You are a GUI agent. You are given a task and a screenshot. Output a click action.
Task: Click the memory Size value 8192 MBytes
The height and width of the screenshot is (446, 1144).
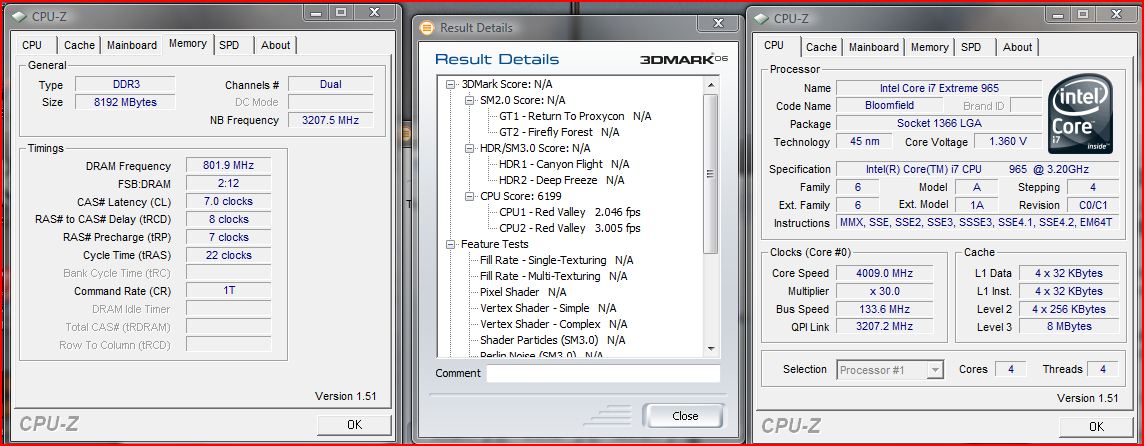point(125,102)
